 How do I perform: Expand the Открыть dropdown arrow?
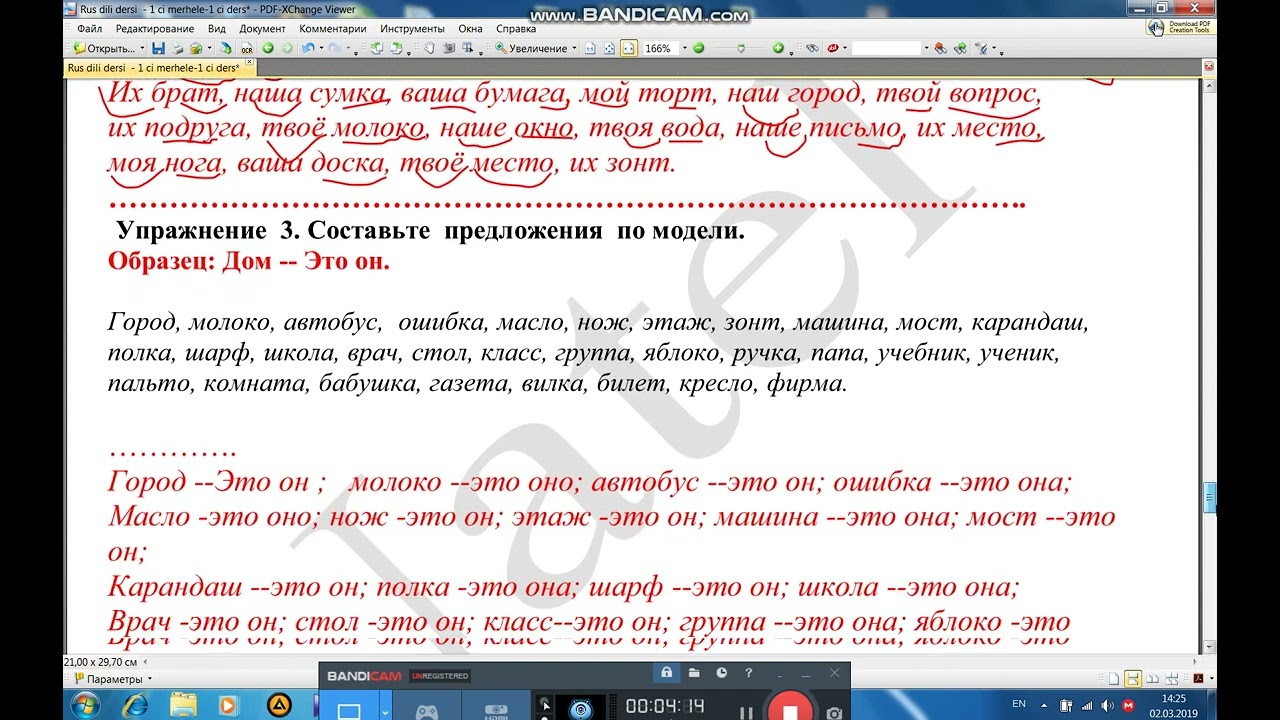[142, 48]
